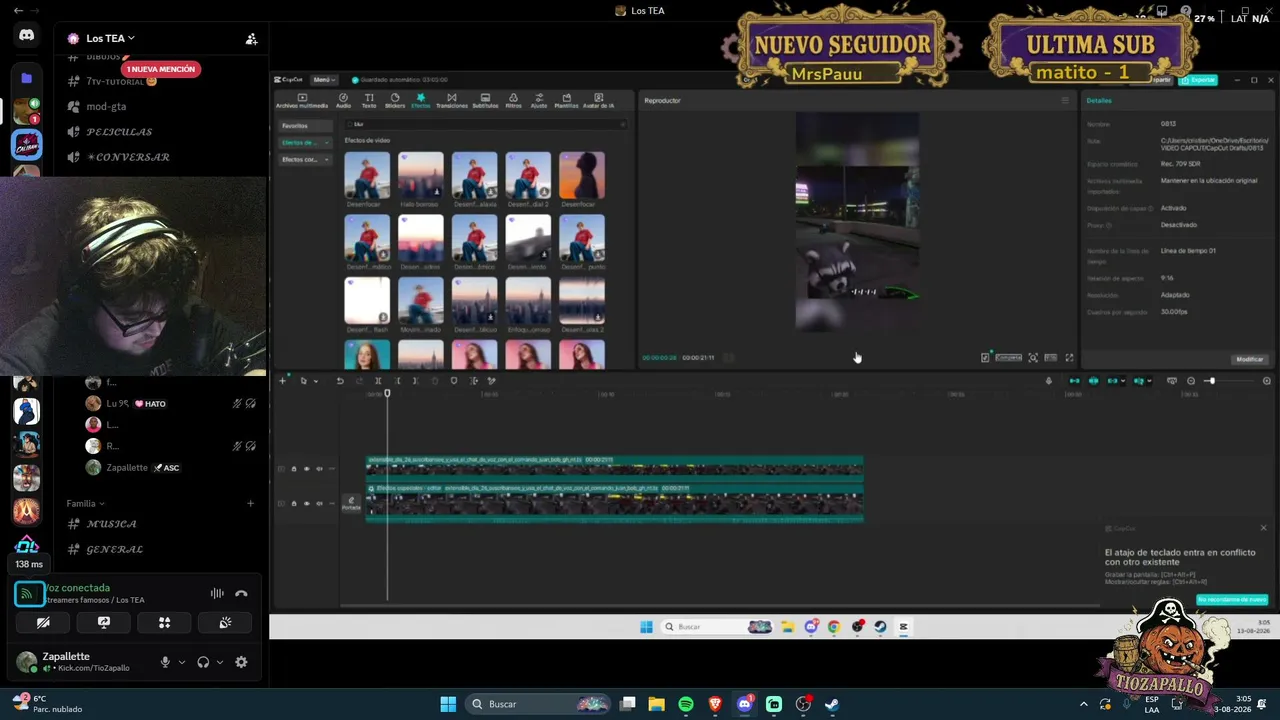Click the Exportar button

pyautogui.click(x=1198, y=80)
